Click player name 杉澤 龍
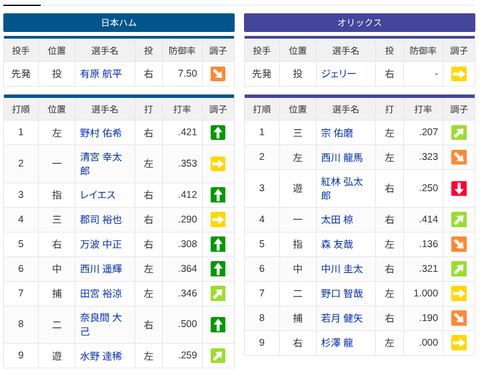The width and height of the screenshot is (480, 371). (x=337, y=343)
